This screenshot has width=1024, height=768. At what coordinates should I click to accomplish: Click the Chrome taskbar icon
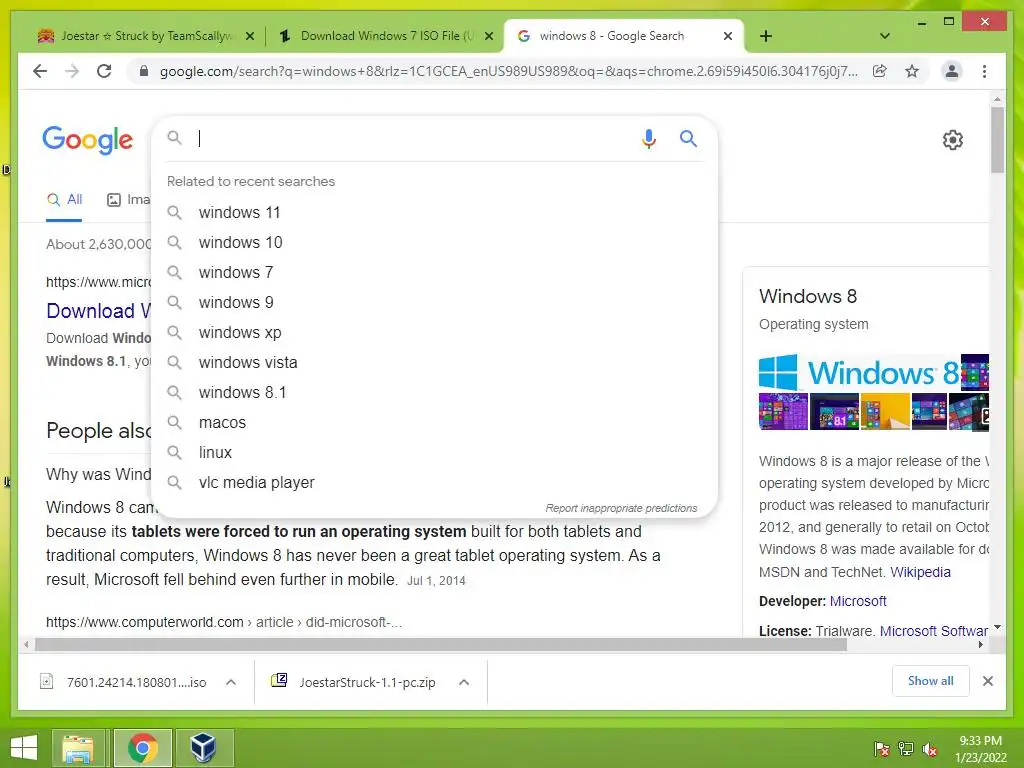142,748
